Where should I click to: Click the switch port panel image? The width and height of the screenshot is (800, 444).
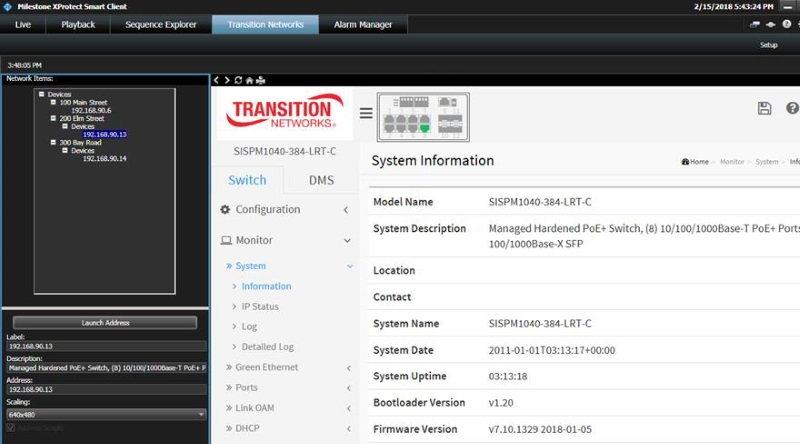423,116
